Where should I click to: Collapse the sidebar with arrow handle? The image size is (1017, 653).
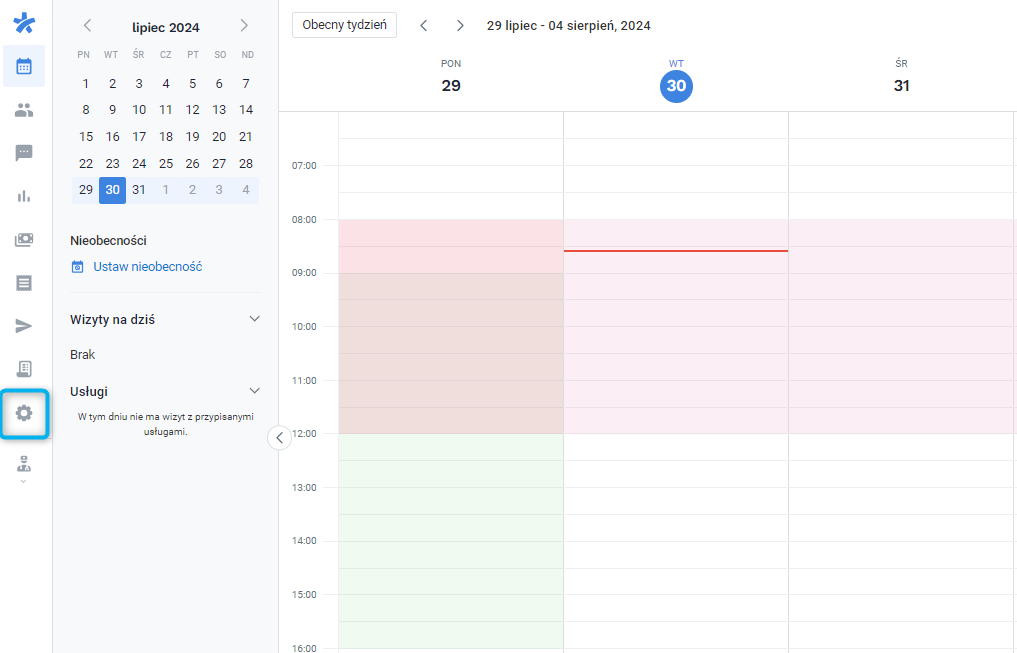[279, 437]
